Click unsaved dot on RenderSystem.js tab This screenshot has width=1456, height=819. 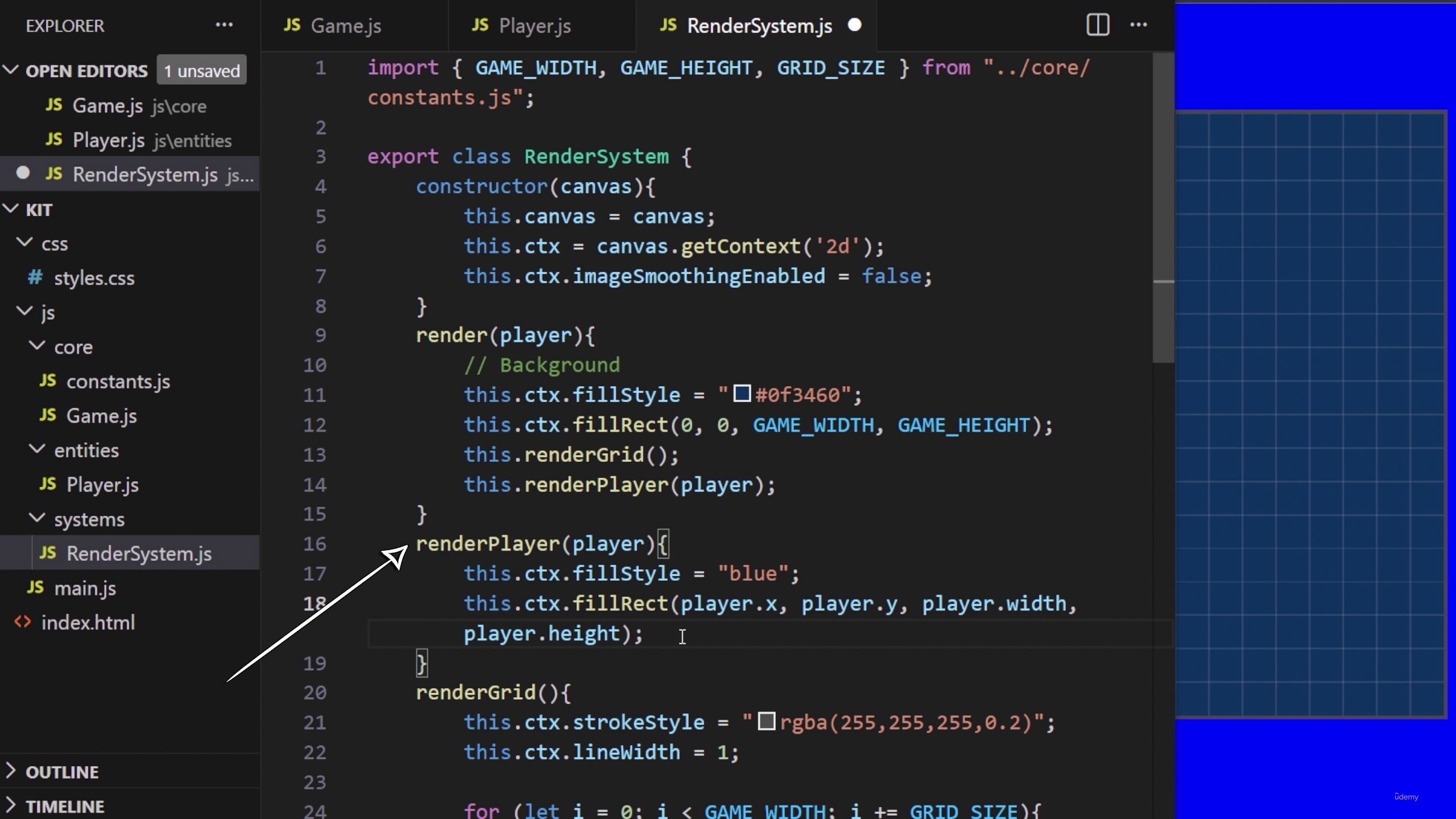[x=854, y=25]
